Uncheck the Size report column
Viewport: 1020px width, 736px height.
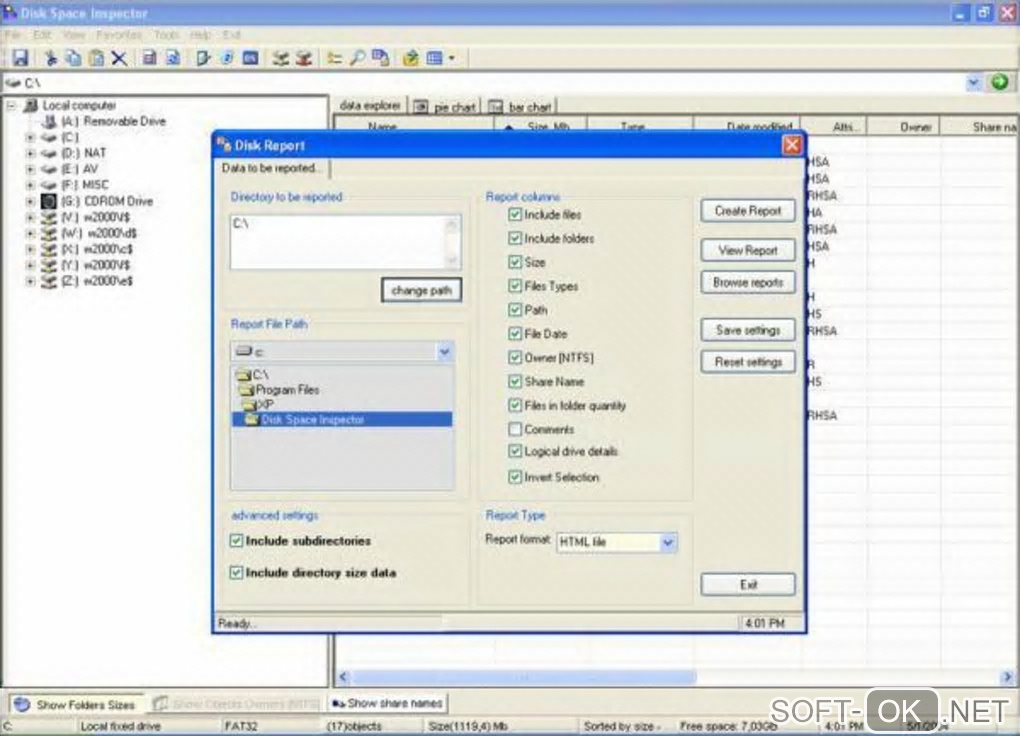515,262
